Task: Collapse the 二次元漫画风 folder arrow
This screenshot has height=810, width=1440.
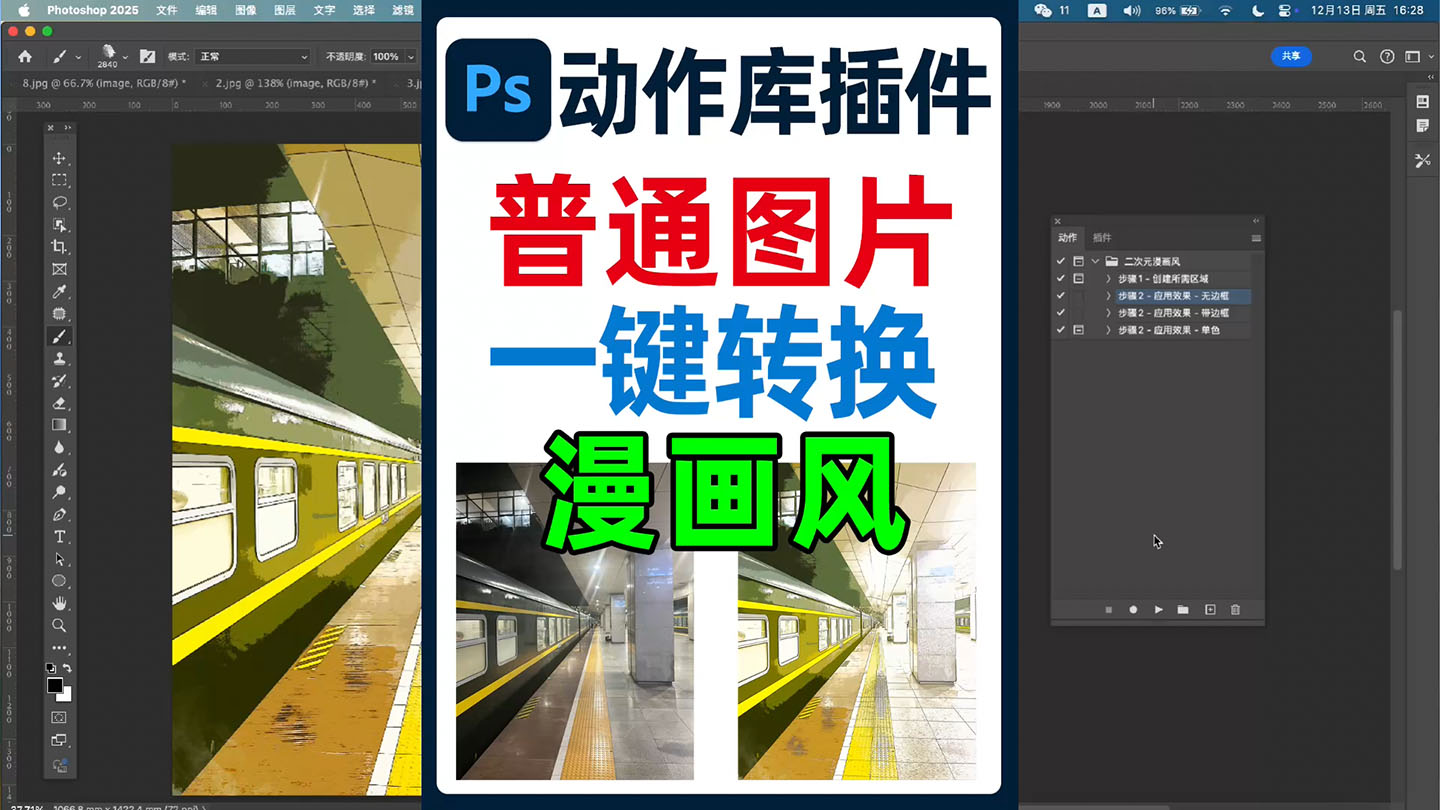Action: click(x=1096, y=262)
